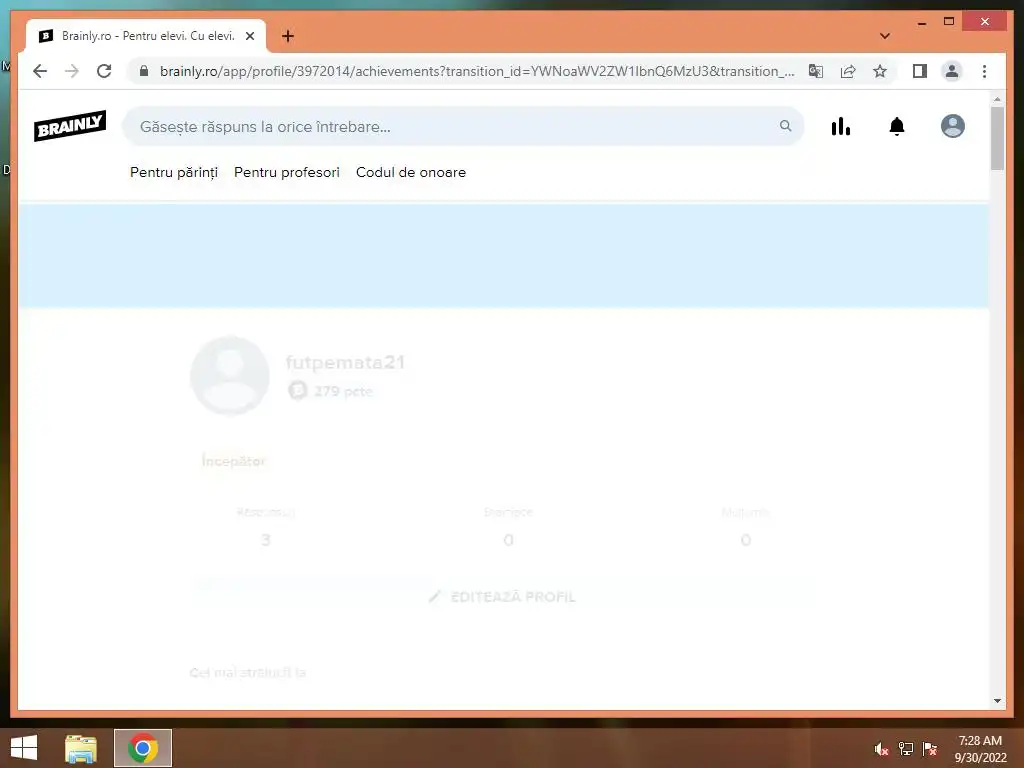
Task: Open a new tab with the plus button
Action: 288,36
